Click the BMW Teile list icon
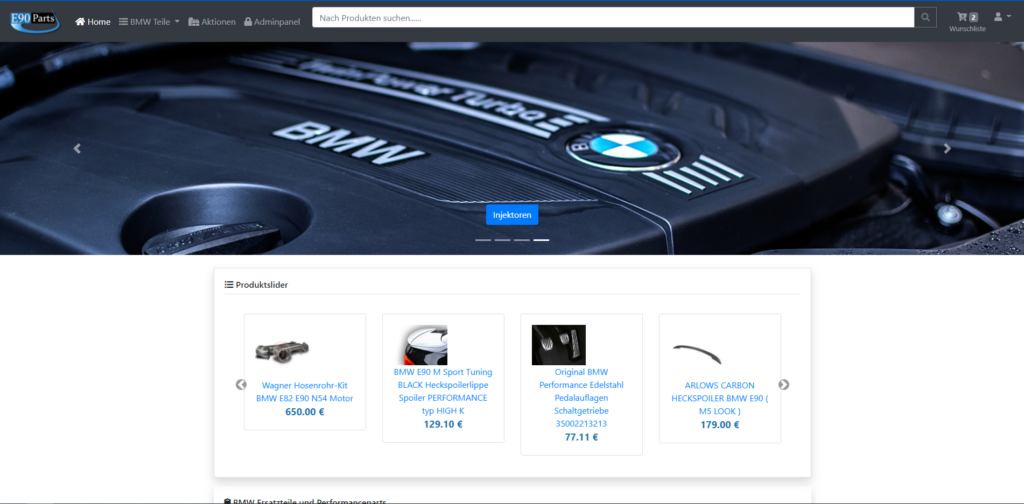The image size is (1024, 504). coord(123,22)
